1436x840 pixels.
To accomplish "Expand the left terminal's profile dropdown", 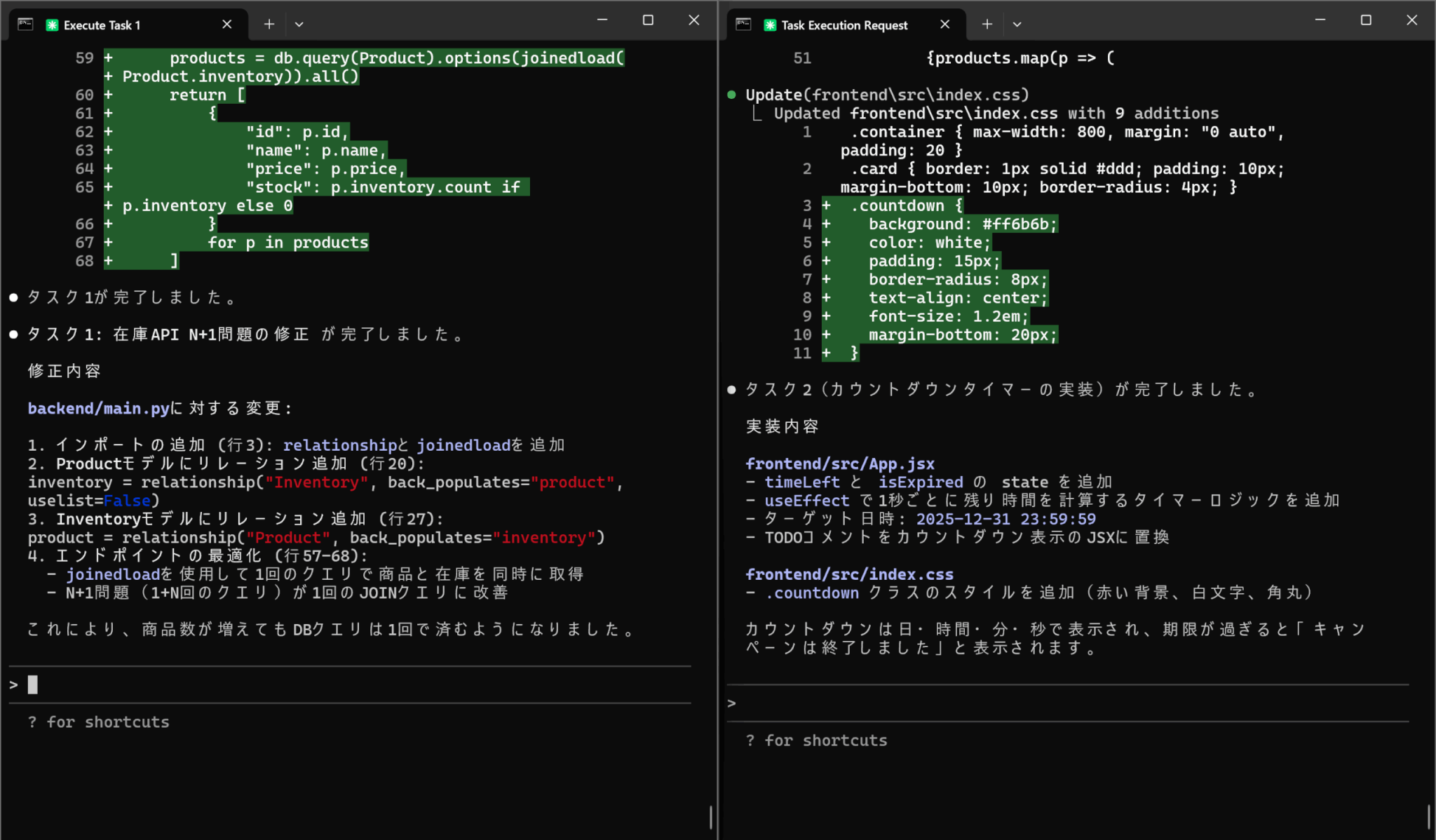I will tap(299, 25).
